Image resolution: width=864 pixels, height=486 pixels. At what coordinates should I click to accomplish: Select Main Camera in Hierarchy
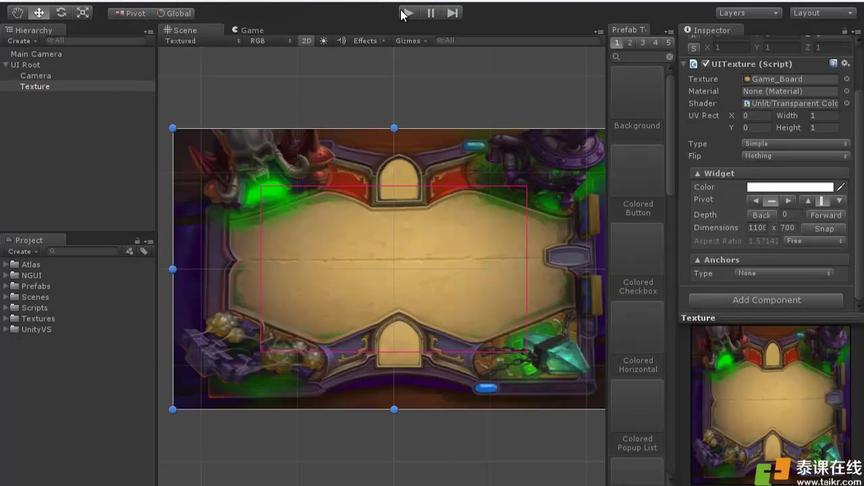tap(36, 54)
